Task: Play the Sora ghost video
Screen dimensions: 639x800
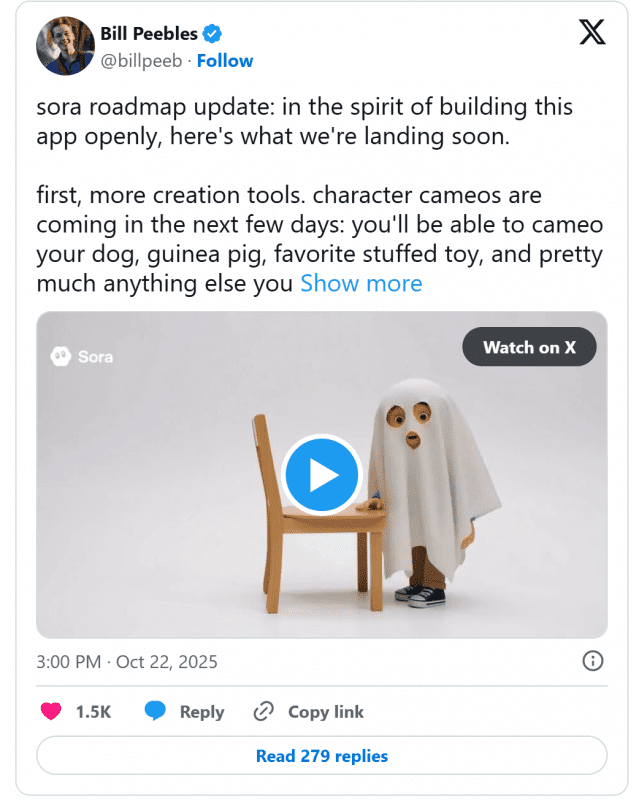Action: 322,474
